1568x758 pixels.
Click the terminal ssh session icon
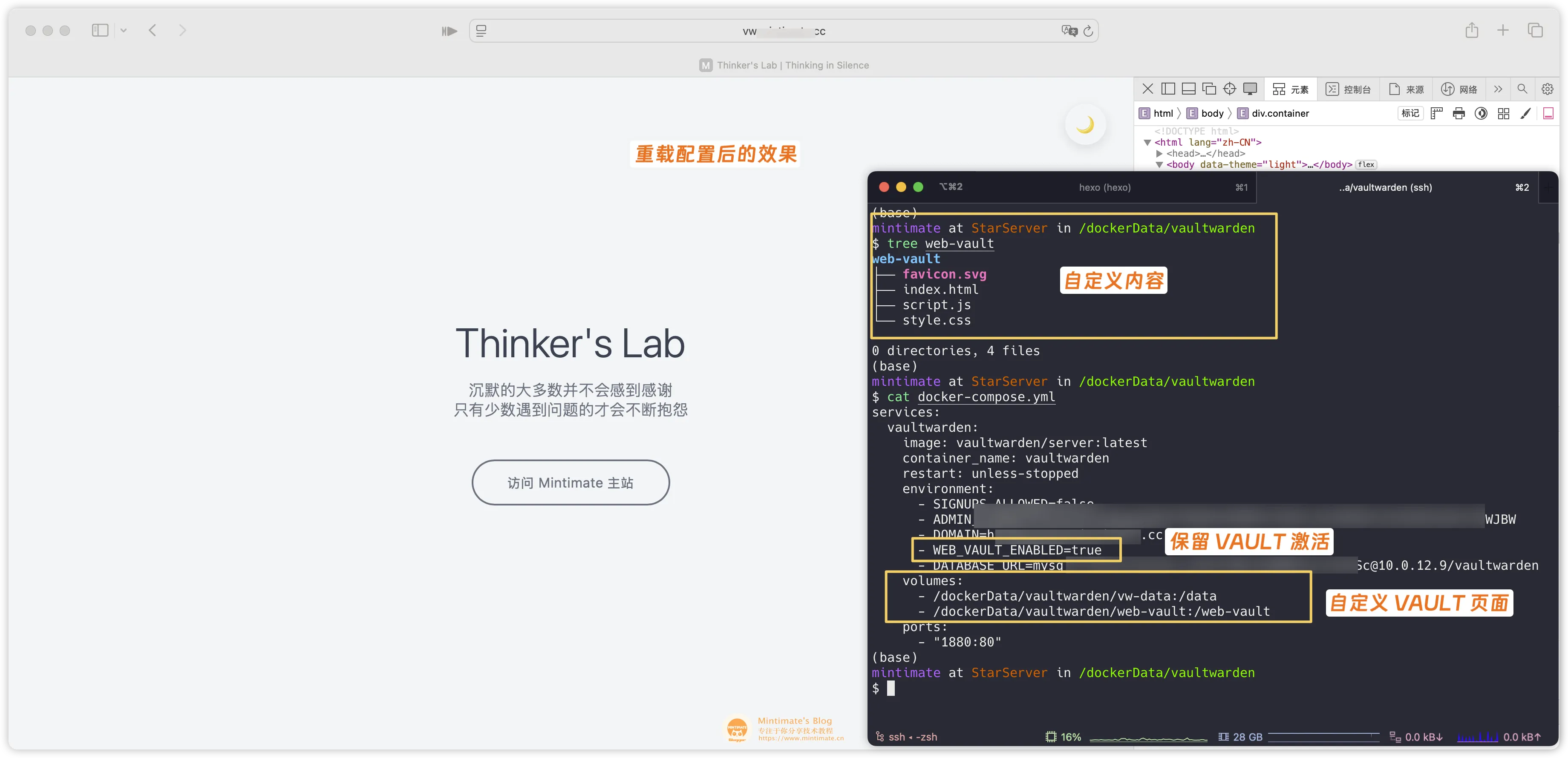tap(879, 737)
